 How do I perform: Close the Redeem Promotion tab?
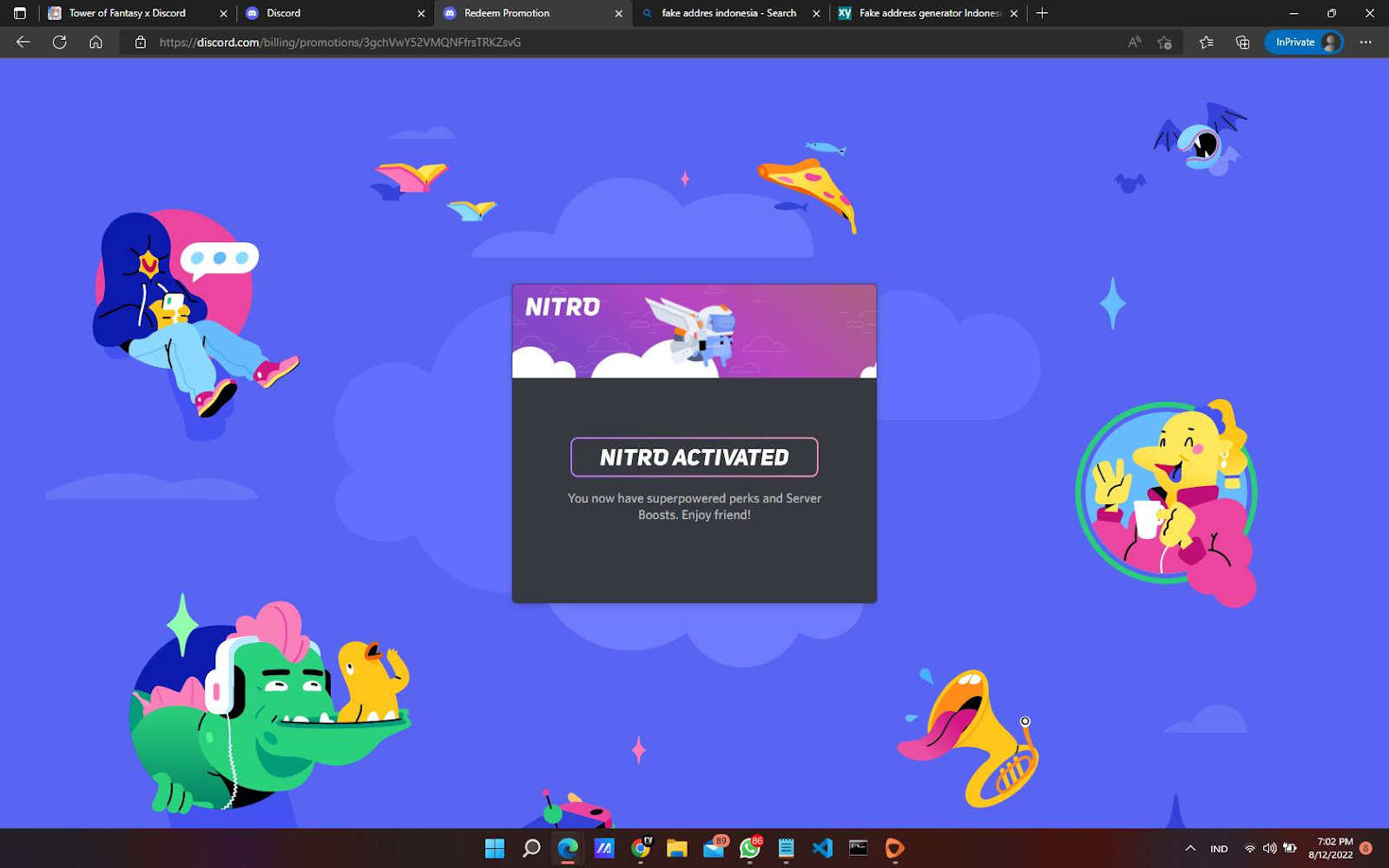point(619,13)
